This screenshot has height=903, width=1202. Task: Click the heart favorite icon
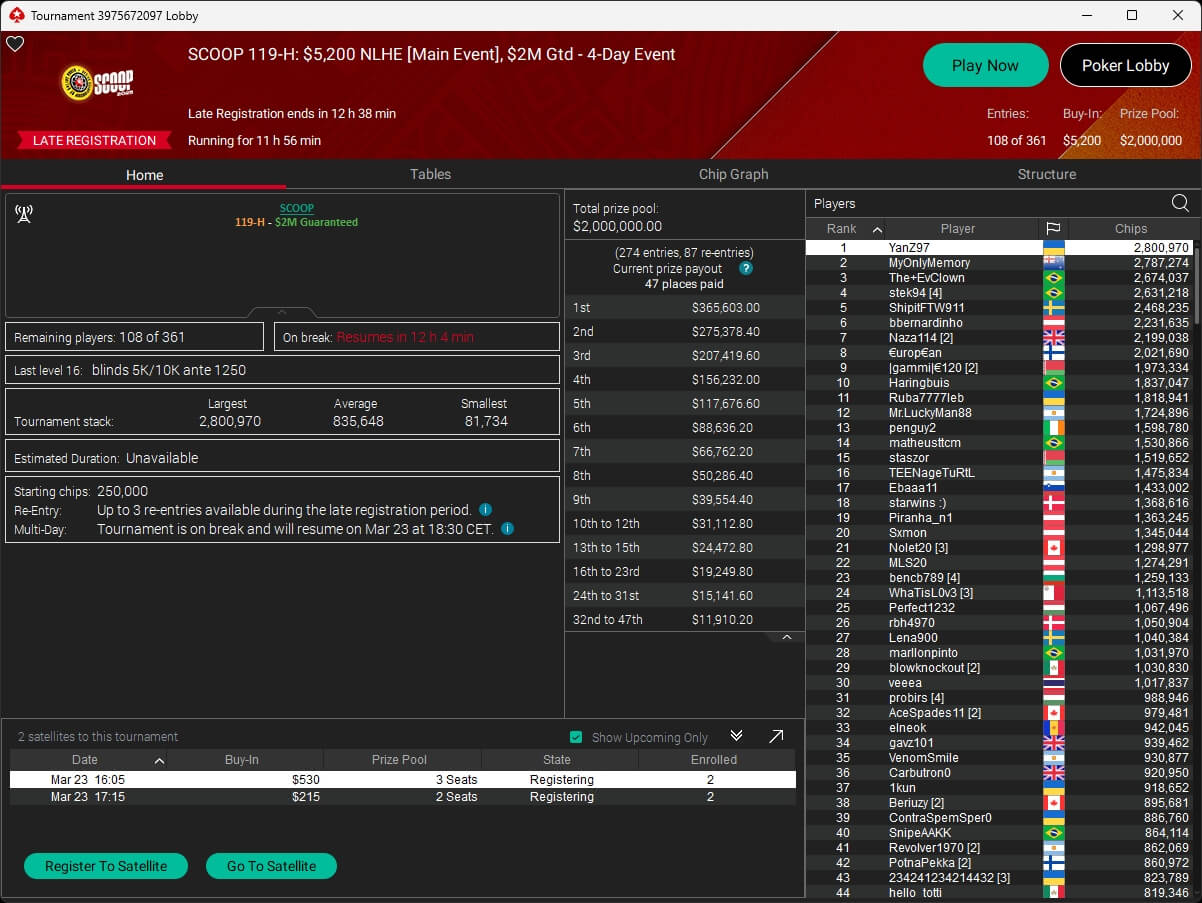(x=15, y=44)
